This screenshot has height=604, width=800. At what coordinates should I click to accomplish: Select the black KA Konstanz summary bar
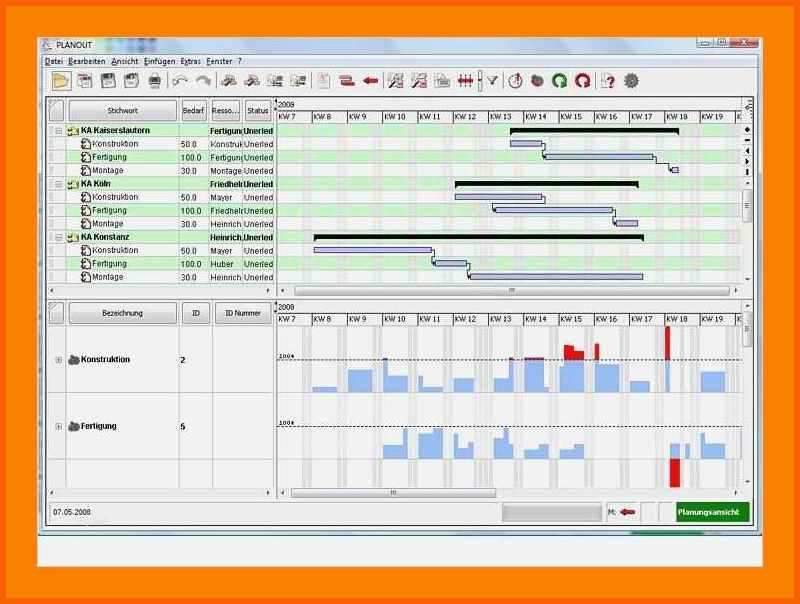point(479,237)
